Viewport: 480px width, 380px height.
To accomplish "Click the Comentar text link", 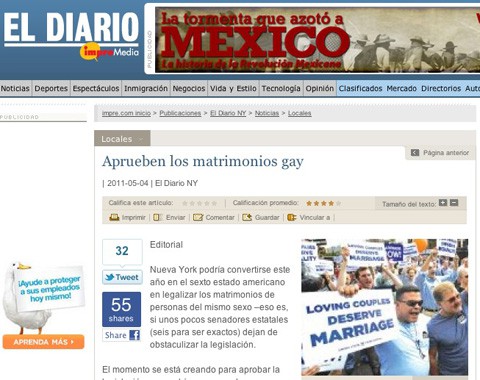I will tap(220, 217).
